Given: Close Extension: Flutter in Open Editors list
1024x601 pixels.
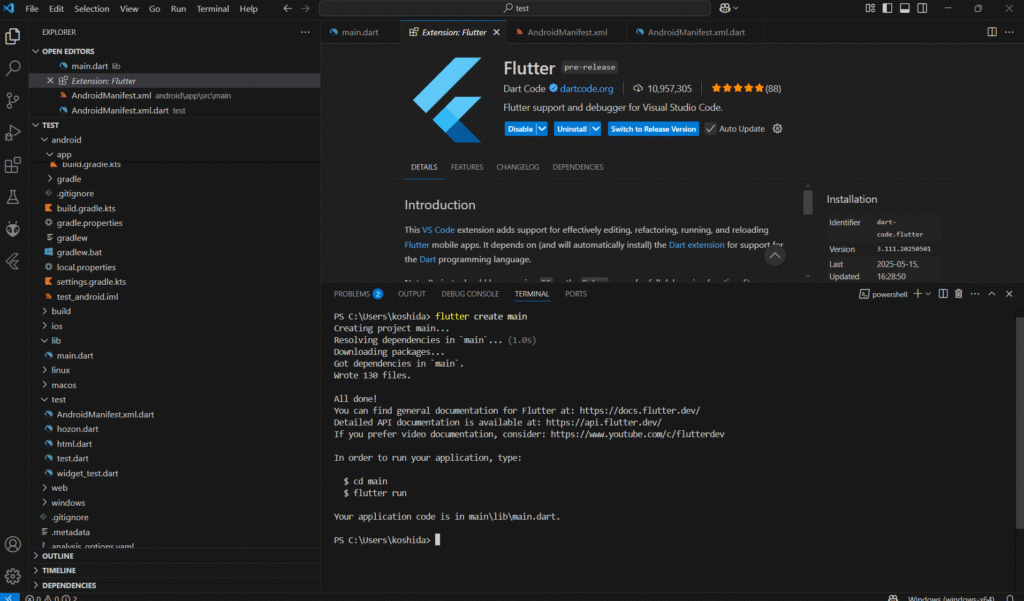Looking at the screenshot, I should pos(50,80).
